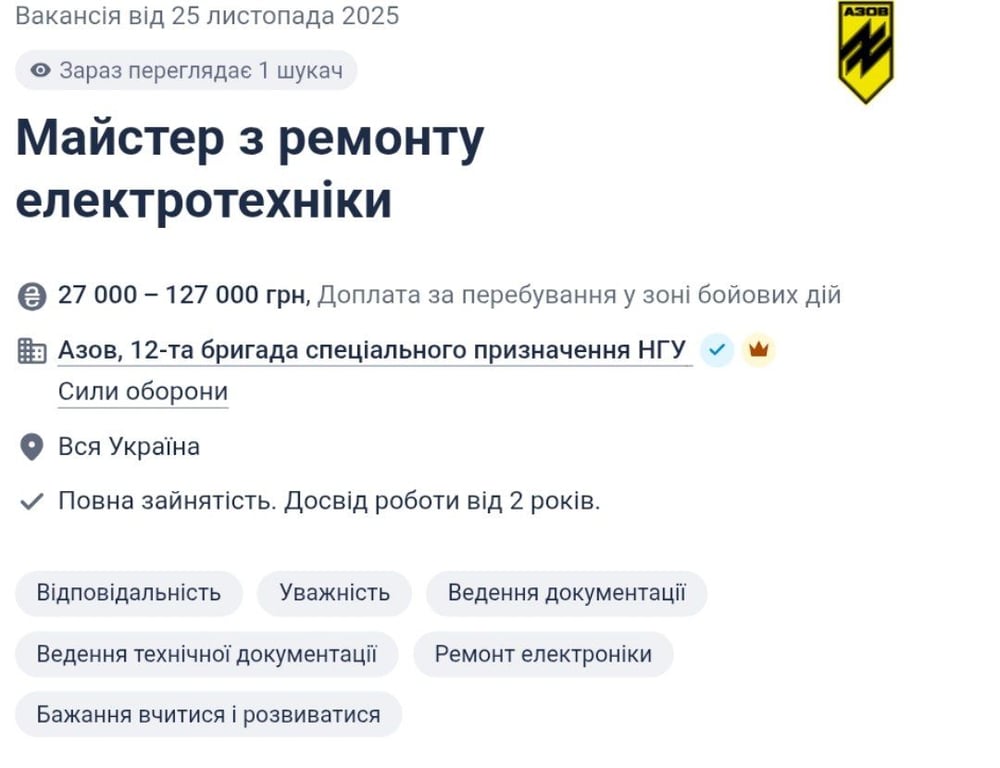Select the orange crown premium icon
This screenshot has width=1000, height=768.
point(758,350)
